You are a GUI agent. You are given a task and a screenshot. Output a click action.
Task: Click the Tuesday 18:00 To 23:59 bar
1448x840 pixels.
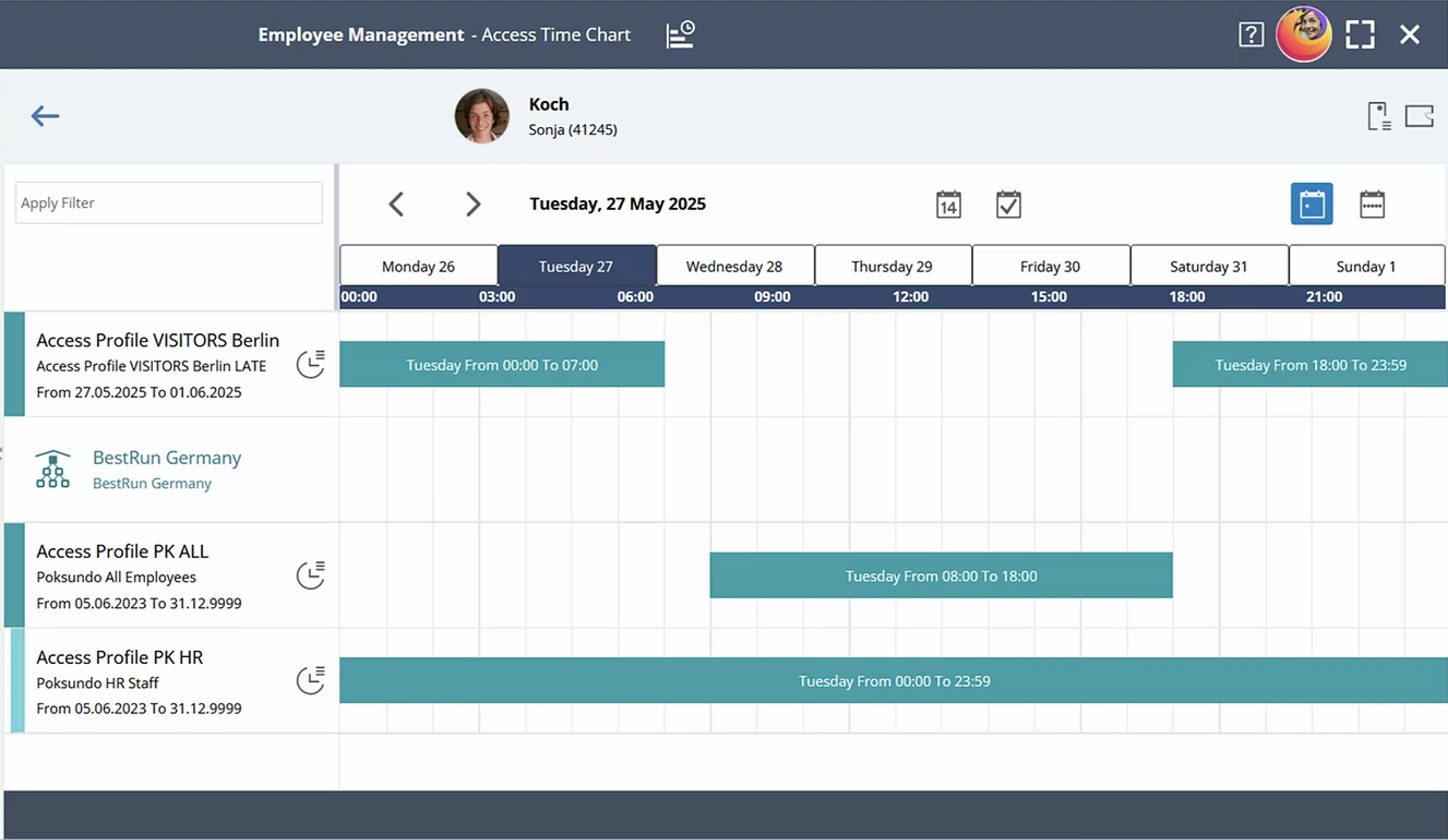[1310, 364]
